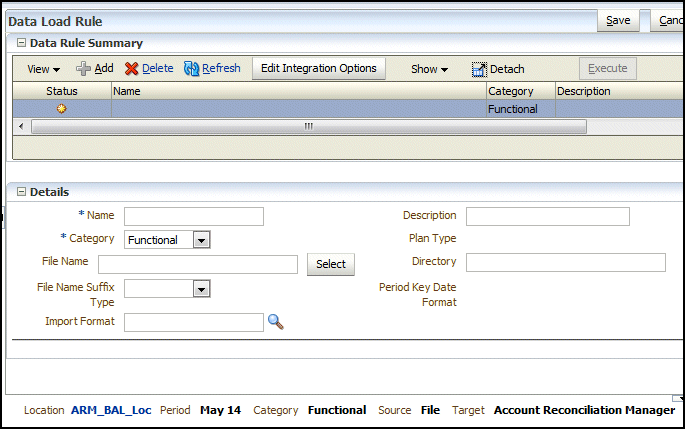Open the Category dropdown arrow
The width and height of the screenshot is (685, 429).
coord(201,240)
